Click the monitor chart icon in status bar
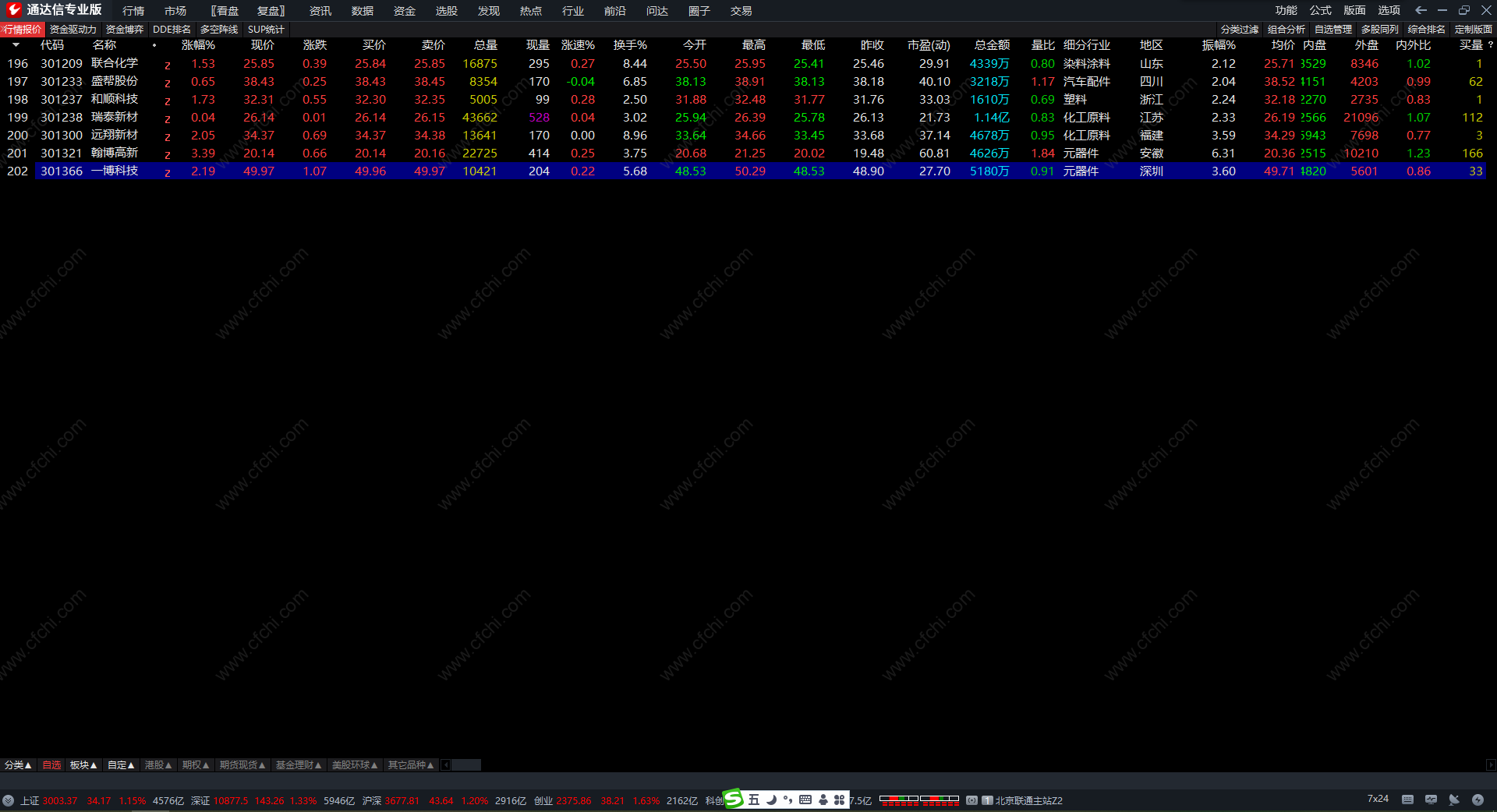Screen dimensions: 1497x812 click(x=1431, y=800)
